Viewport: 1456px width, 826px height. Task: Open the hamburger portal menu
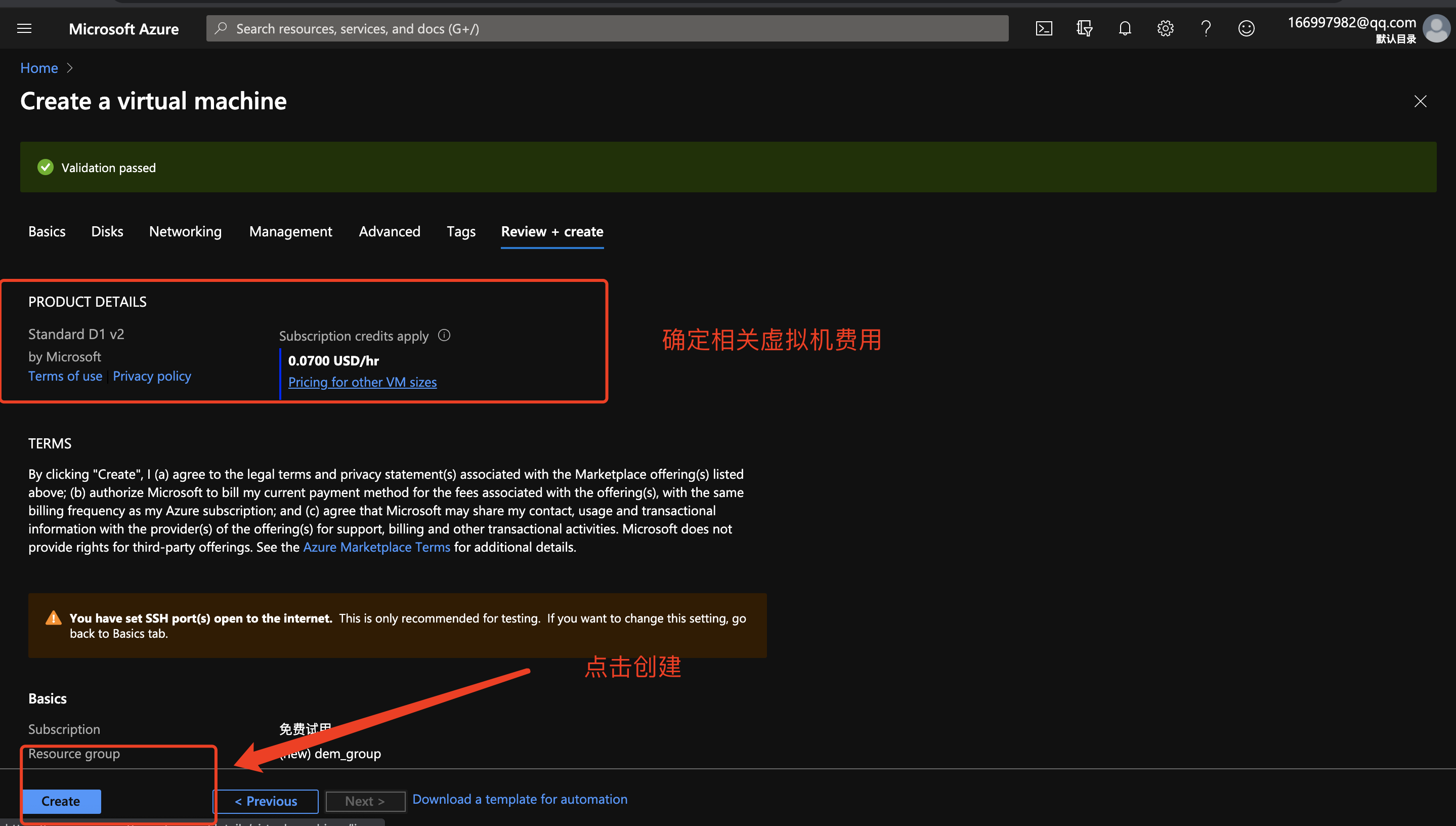[x=24, y=28]
